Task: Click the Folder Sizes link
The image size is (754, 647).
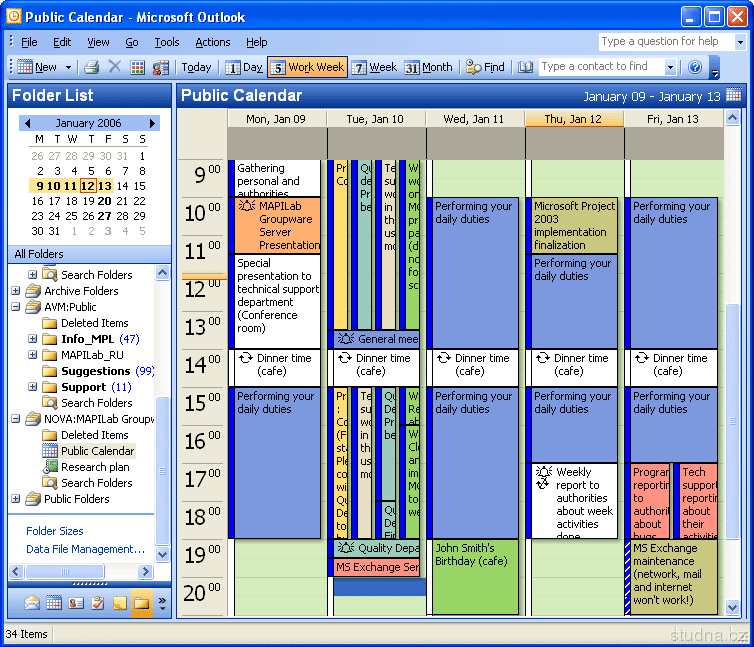Action: click(55, 531)
